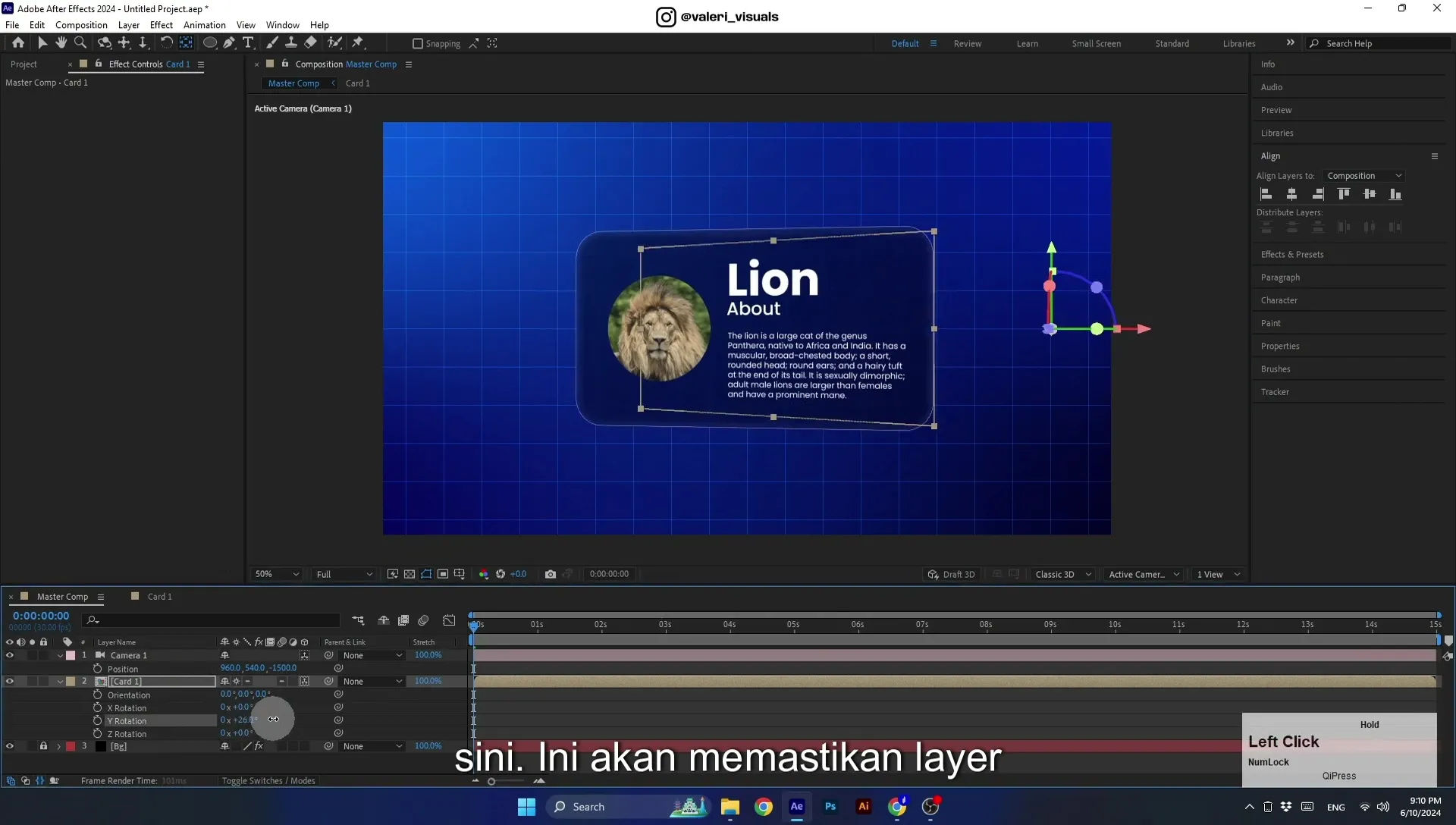Open the Full resolution dropdown
This screenshot has height=825, width=1456.
pos(344,574)
